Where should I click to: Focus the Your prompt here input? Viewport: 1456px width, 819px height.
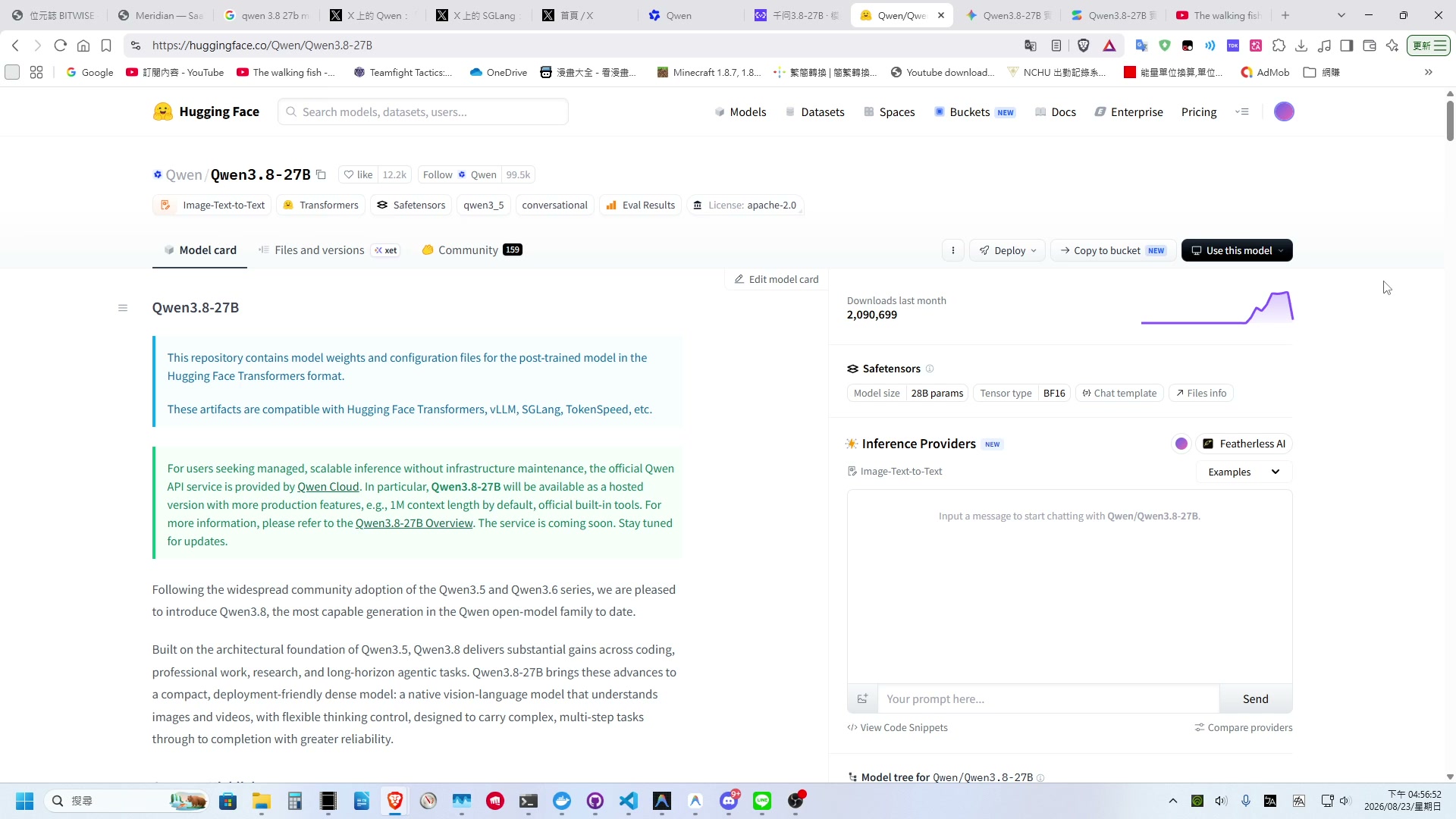(x=1049, y=699)
